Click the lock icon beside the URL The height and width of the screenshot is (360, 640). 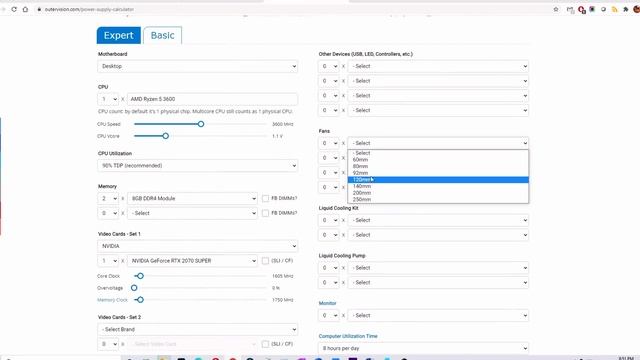[39, 9]
